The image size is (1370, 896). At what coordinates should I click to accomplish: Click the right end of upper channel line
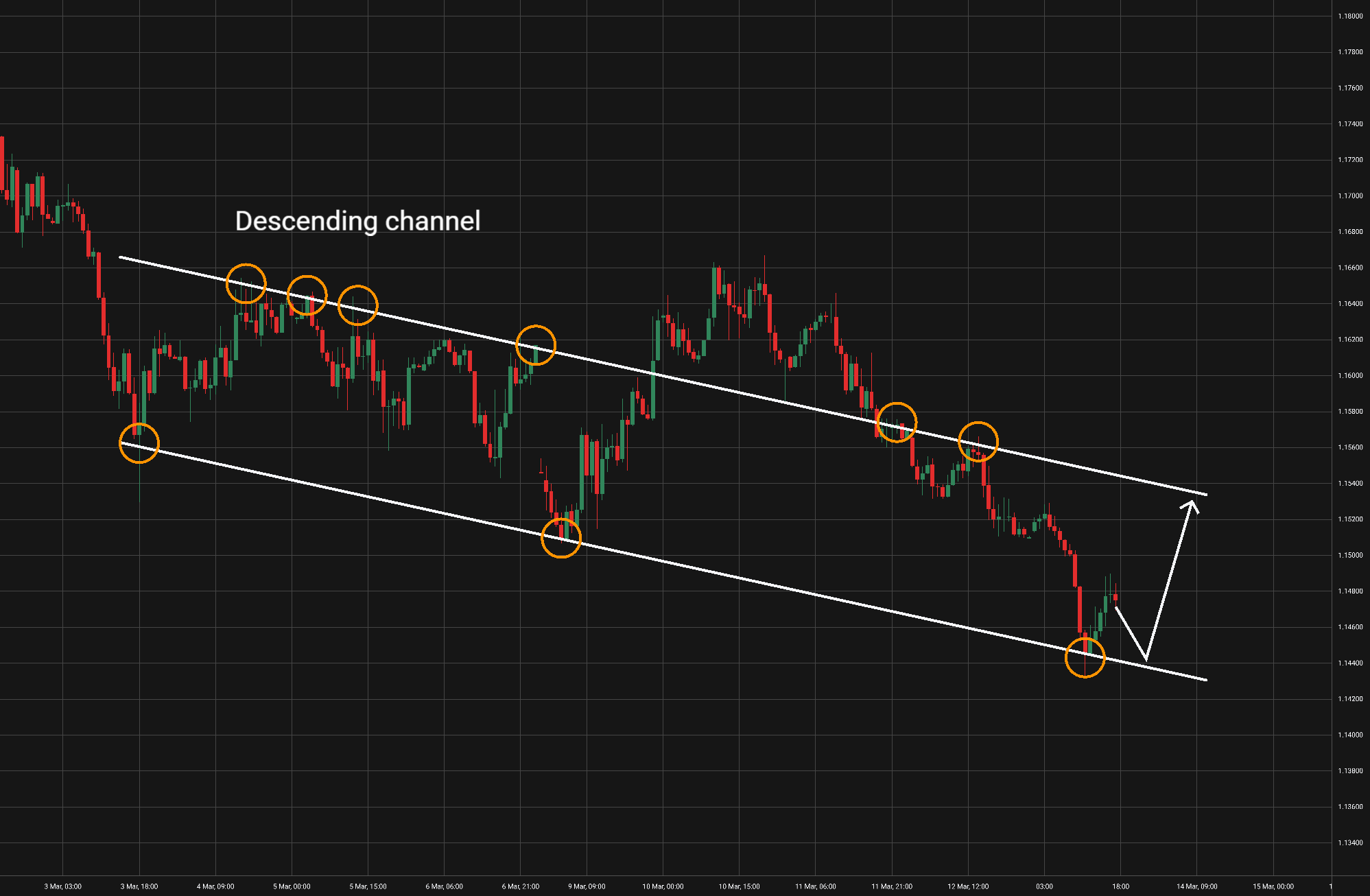(1205, 494)
